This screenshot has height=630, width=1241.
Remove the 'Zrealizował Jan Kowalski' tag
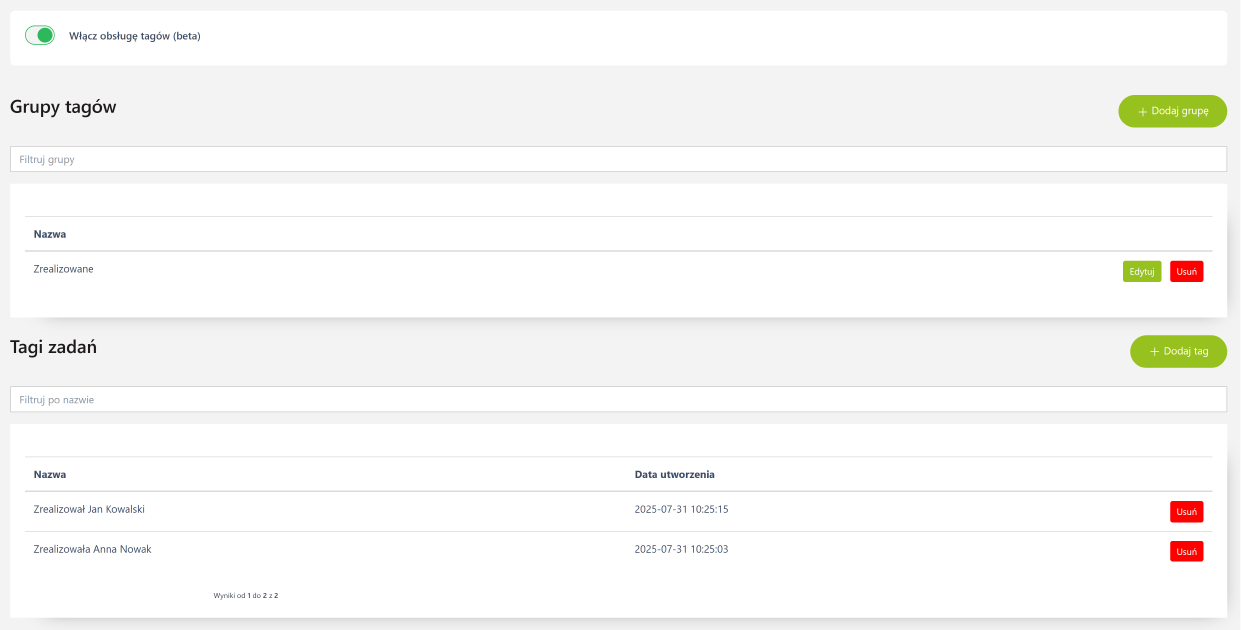point(1186,511)
